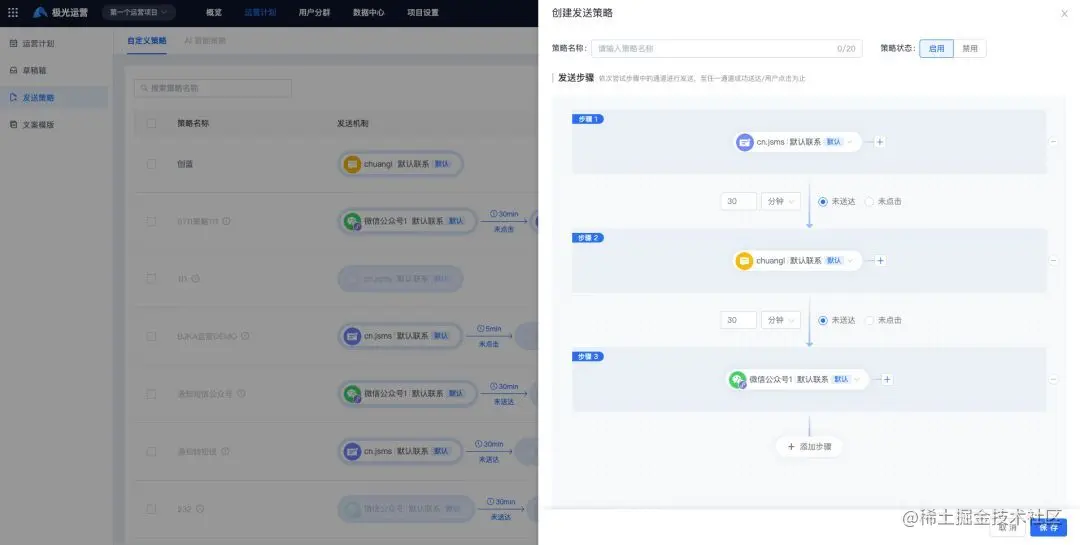Open 数据中心 in top navigation
This screenshot has height=545, width=1080.
pyautogui.click(x=368, y=12)
